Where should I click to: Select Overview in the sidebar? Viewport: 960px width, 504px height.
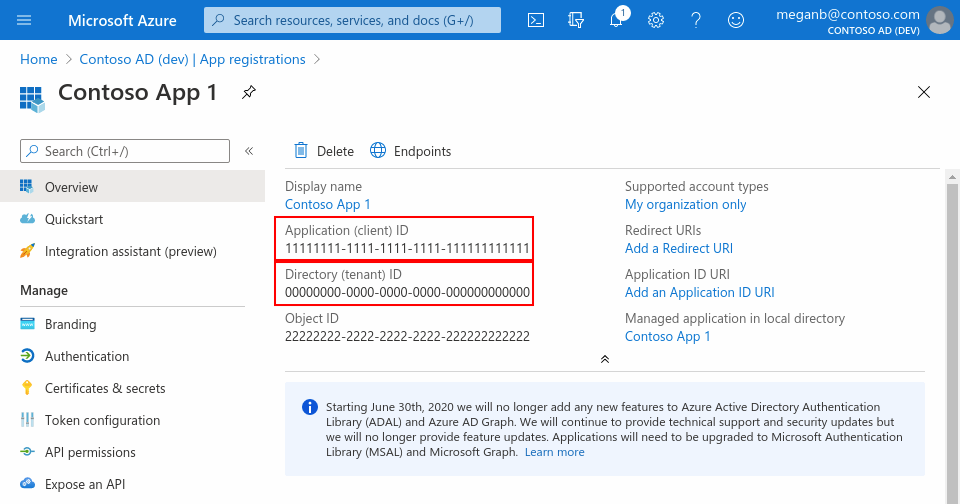pos(132,187)
